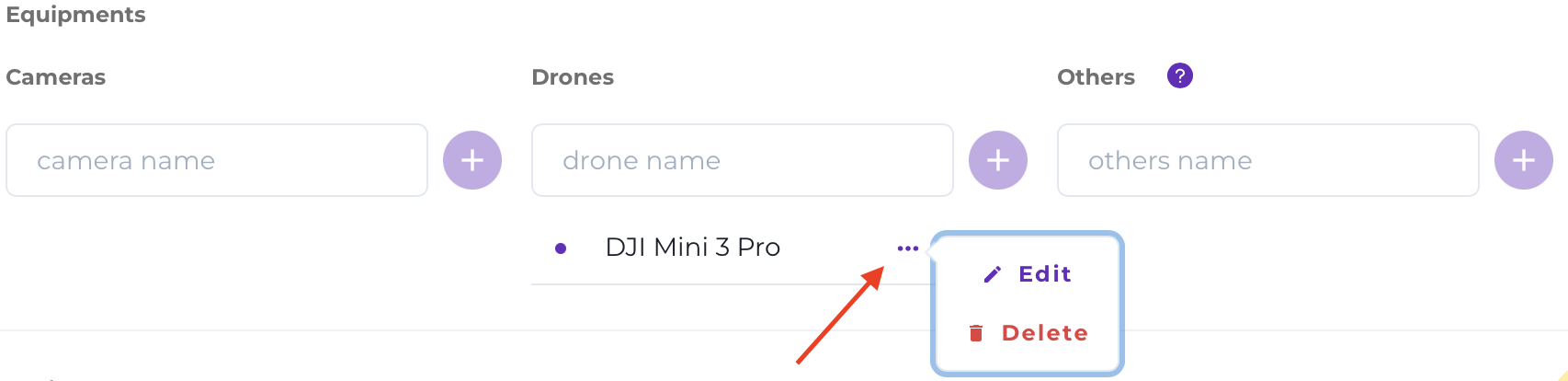This screenshot has height=381, width=1568.
Task: Click the Equipments section heading
Action: (75, 15)
